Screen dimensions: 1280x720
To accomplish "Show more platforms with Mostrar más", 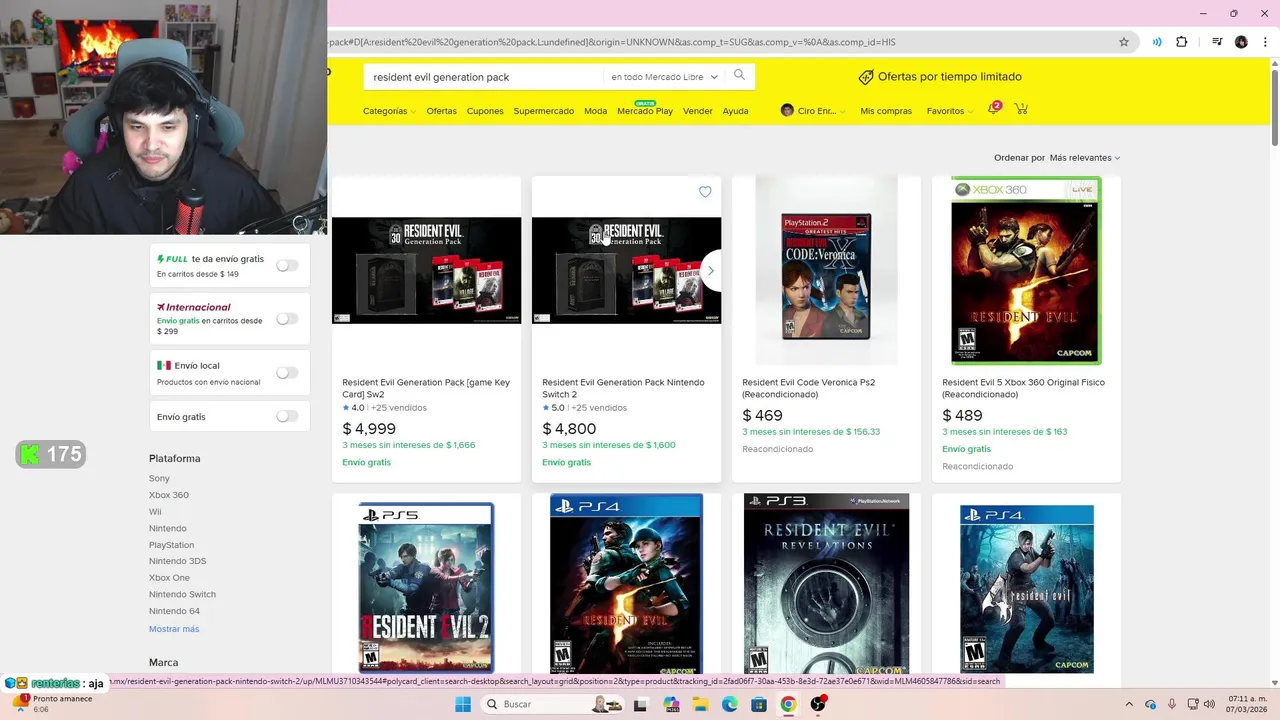I will pos(174,629).
